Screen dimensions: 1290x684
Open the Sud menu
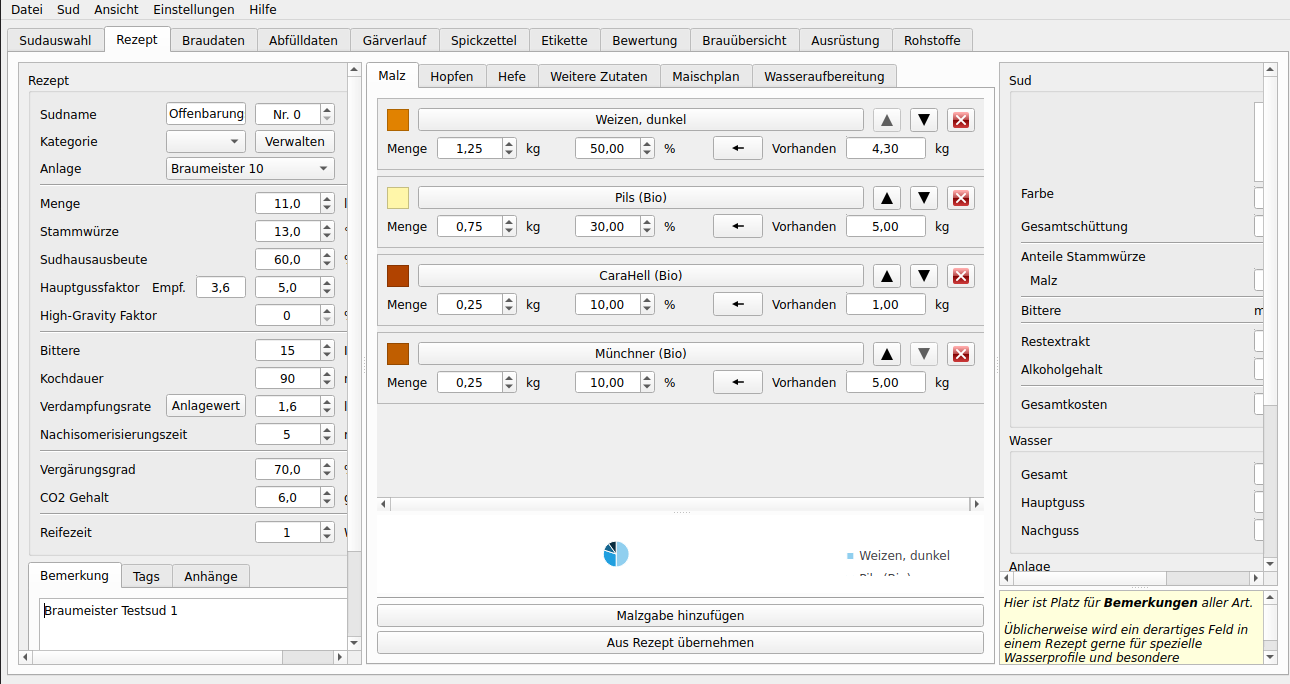(x=68, y=9)
